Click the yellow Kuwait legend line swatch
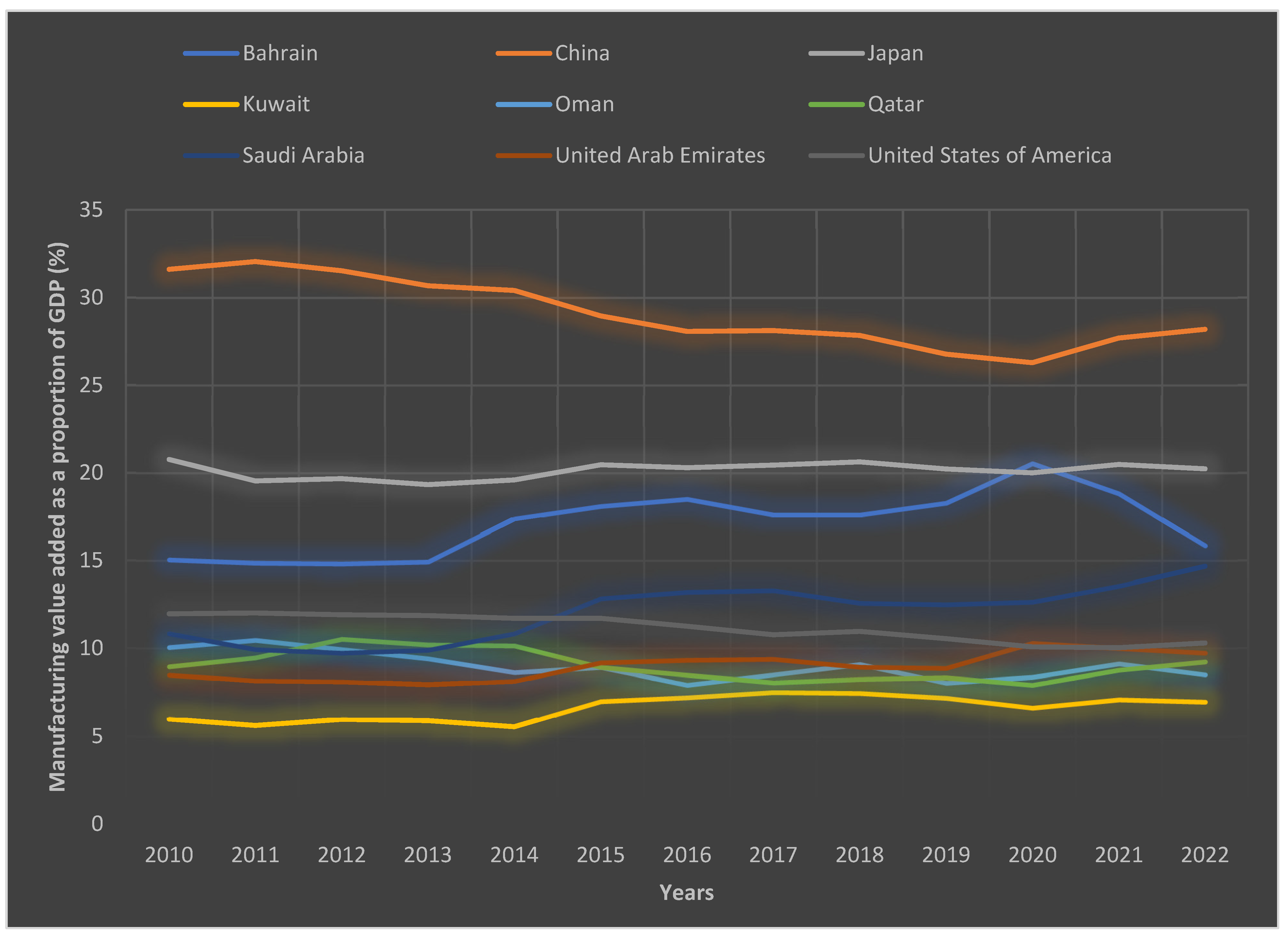 tap(211, 105)
